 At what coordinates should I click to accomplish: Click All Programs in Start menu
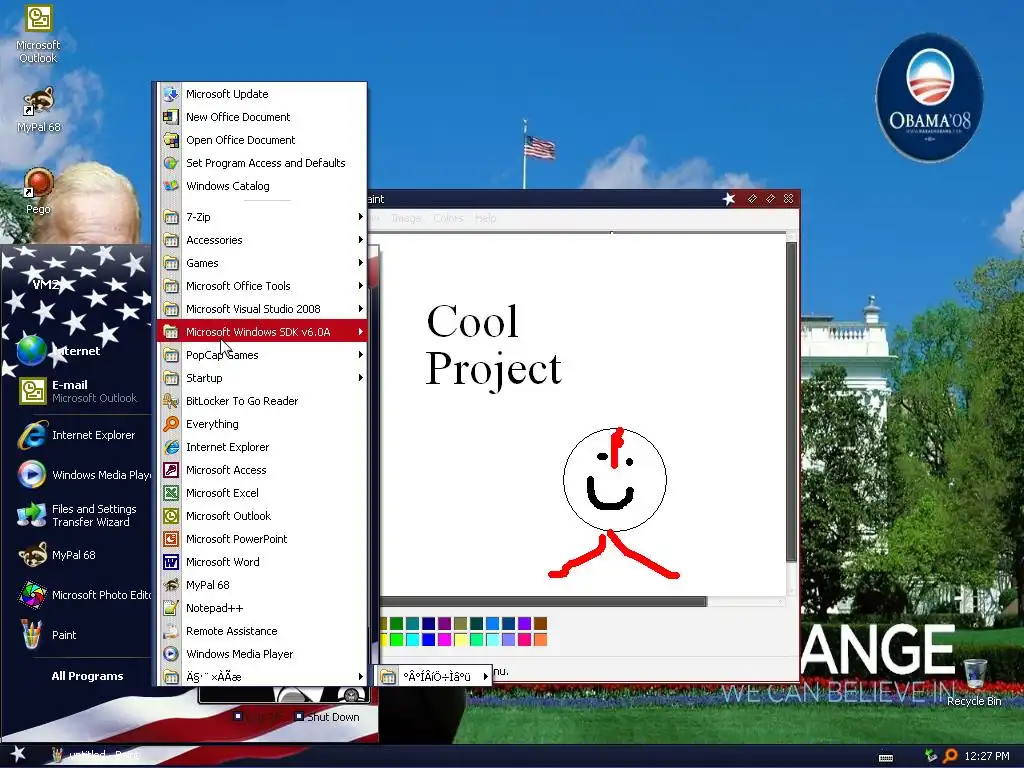tap(88, 676)
